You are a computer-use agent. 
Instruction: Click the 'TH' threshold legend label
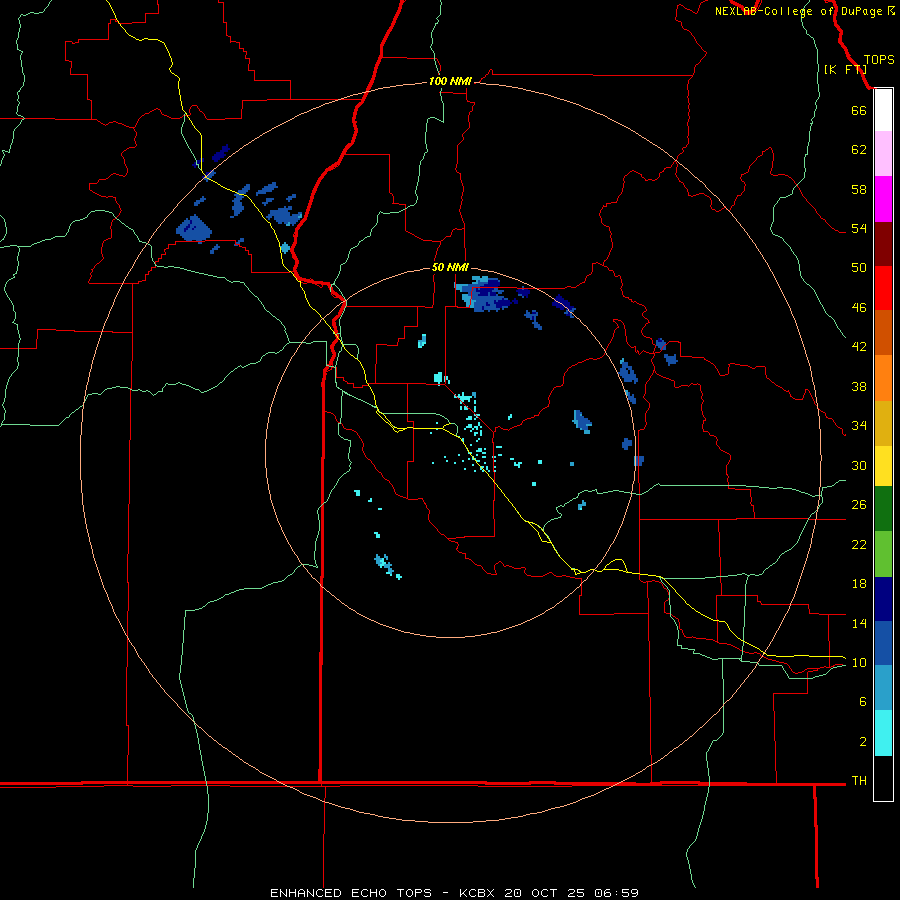pyautogui.click(x=859, y=781)
